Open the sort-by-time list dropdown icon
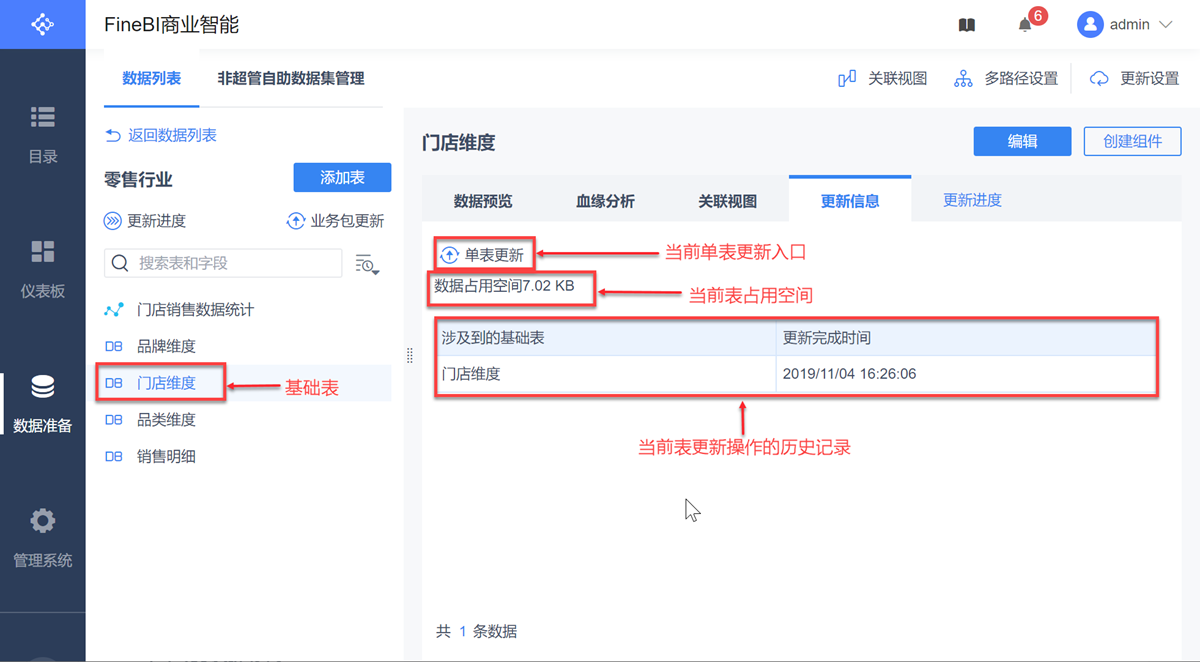Screen dimensions: 1200x662 coord(367,264)
